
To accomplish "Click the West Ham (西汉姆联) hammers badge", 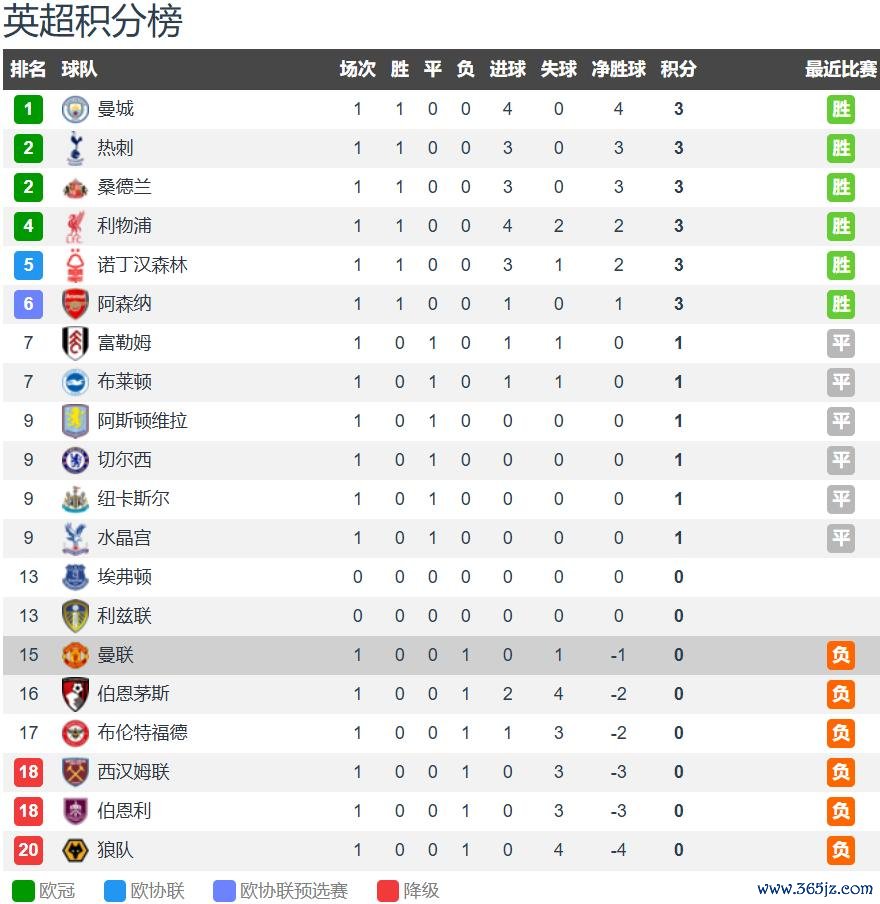I will tap(75, 772).
